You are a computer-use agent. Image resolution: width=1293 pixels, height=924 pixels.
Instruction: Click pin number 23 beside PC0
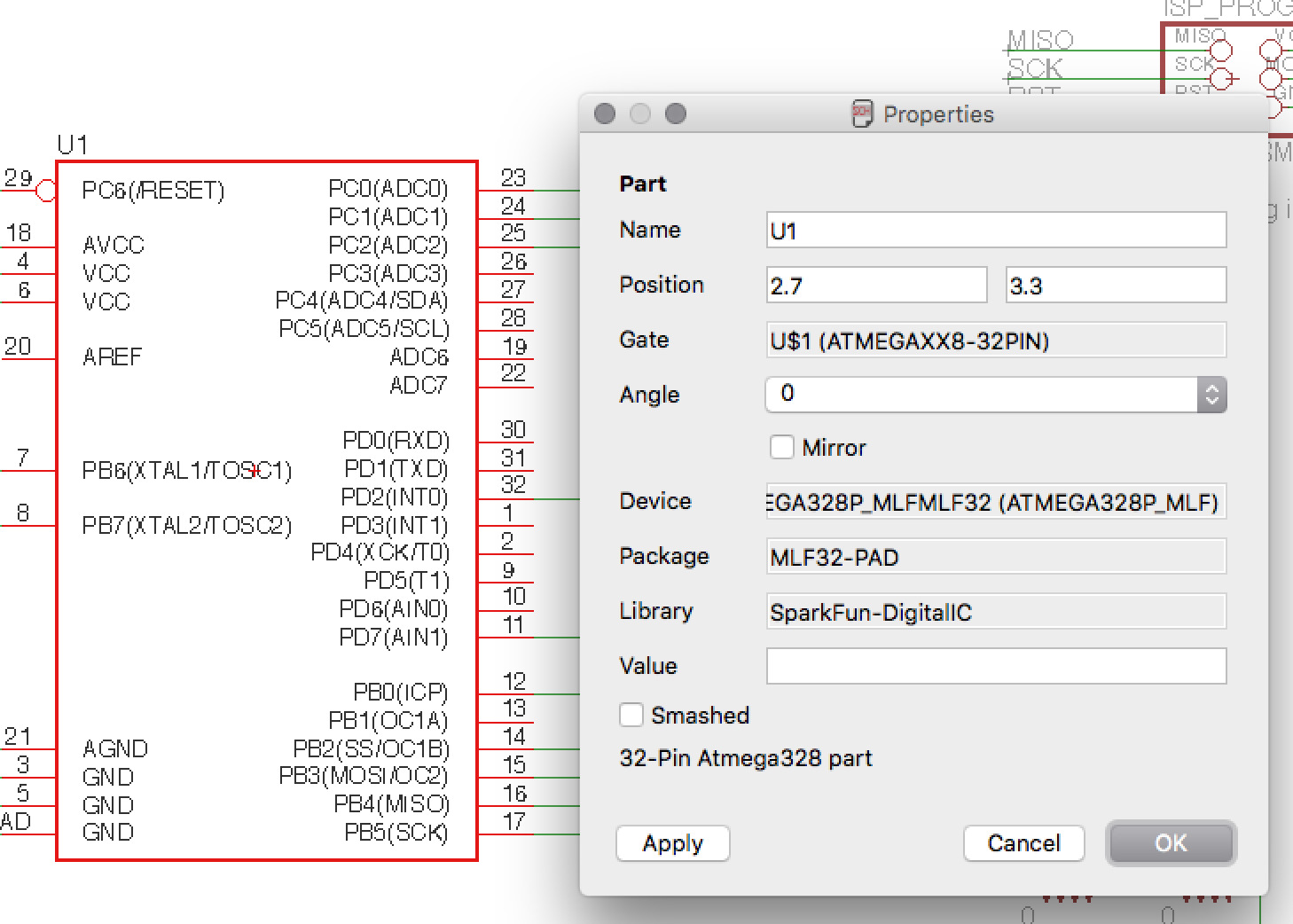coord(513,177)
